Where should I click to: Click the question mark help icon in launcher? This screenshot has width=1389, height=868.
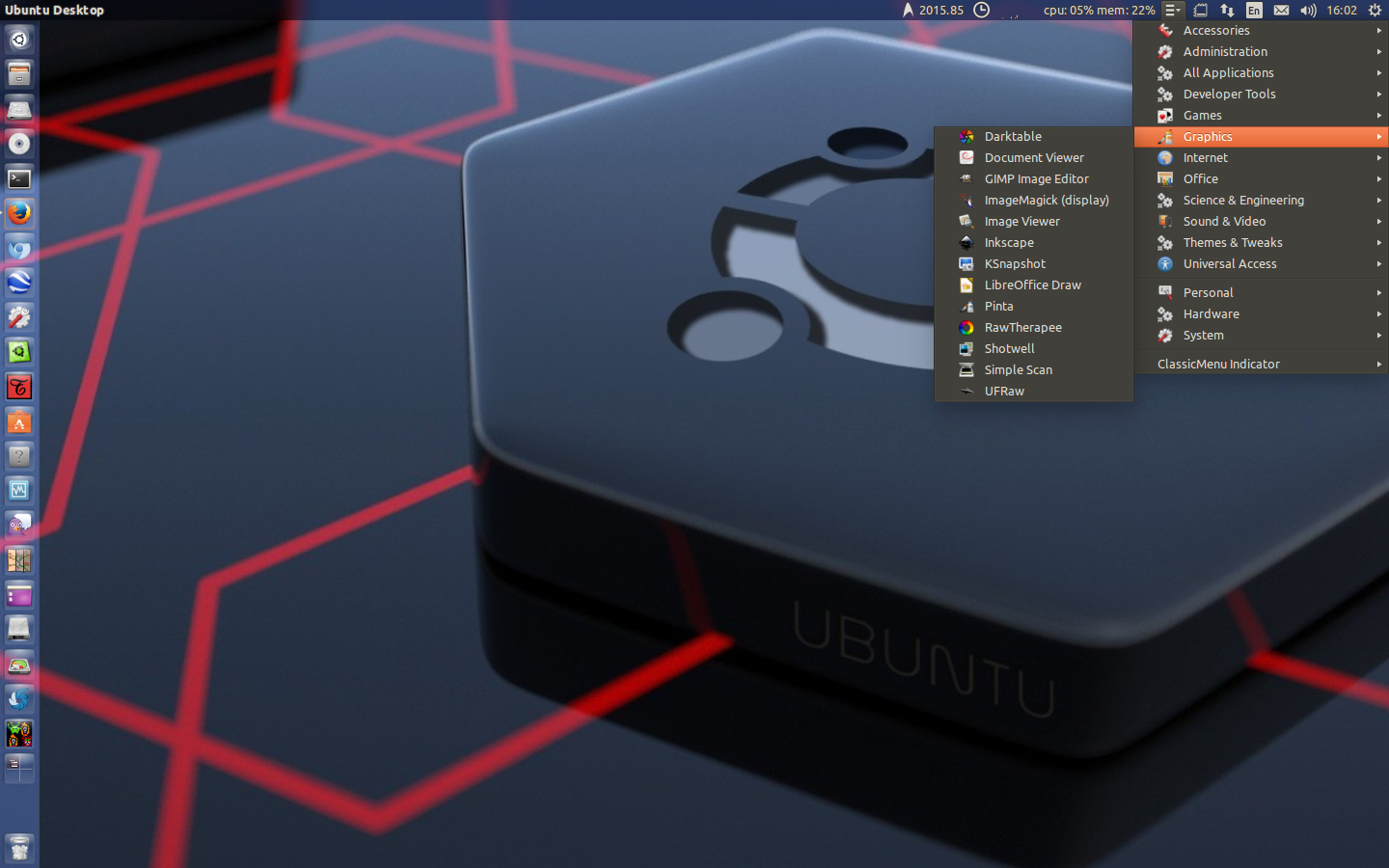[19, 456]
